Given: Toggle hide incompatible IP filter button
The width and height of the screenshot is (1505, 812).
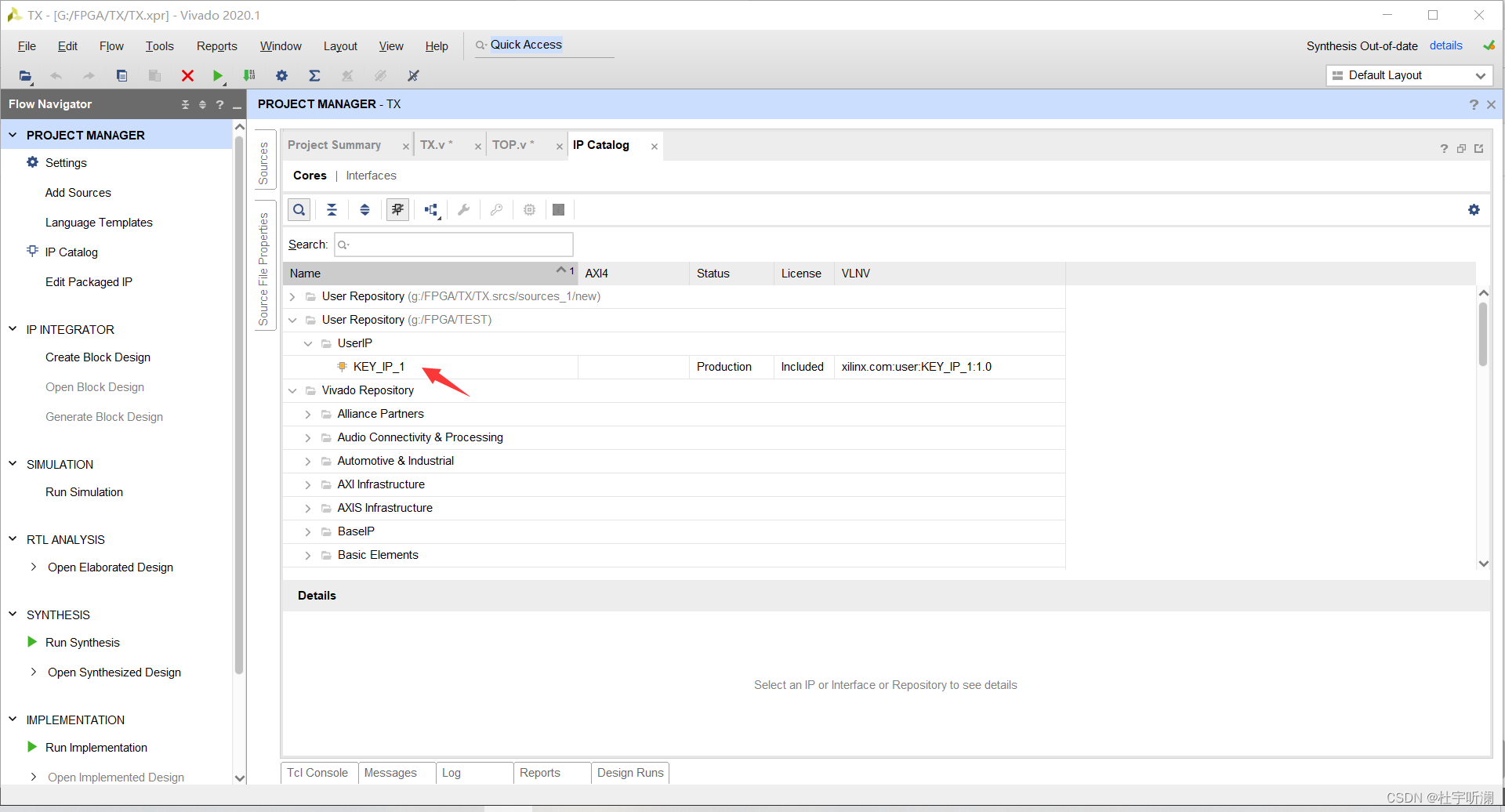Looking at the screenshot, I should pos(397,210).
